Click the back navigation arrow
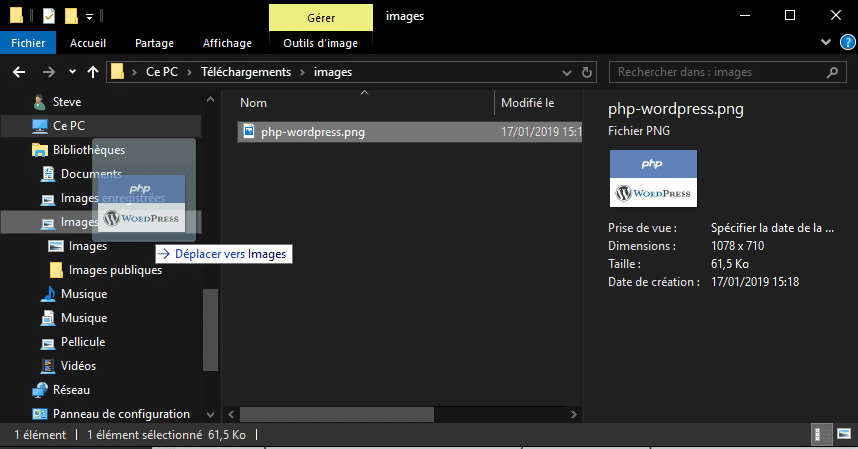Viewport: 858px width, 449px height. click(x=18, y=72)
